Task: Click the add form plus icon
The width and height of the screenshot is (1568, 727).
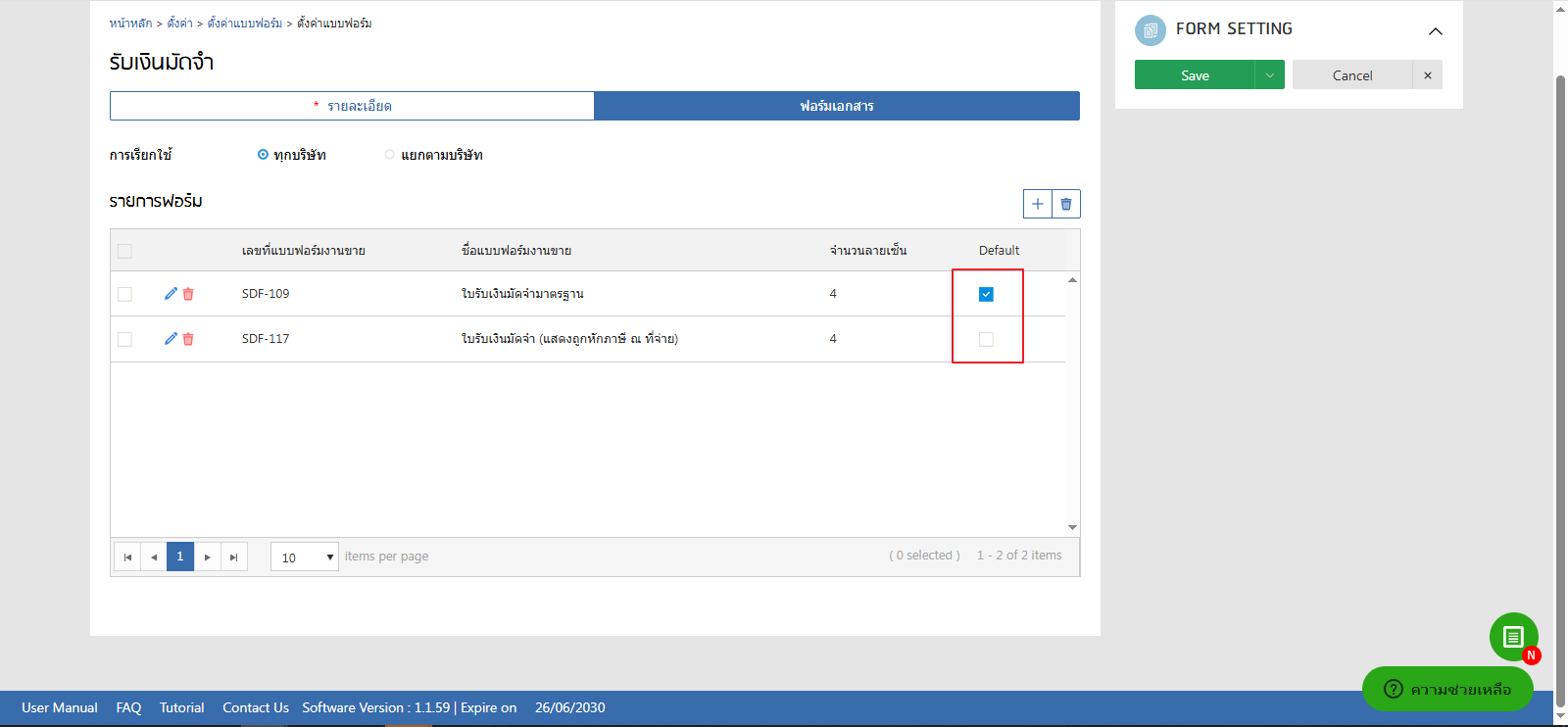Action: (x=1037, y=204)
